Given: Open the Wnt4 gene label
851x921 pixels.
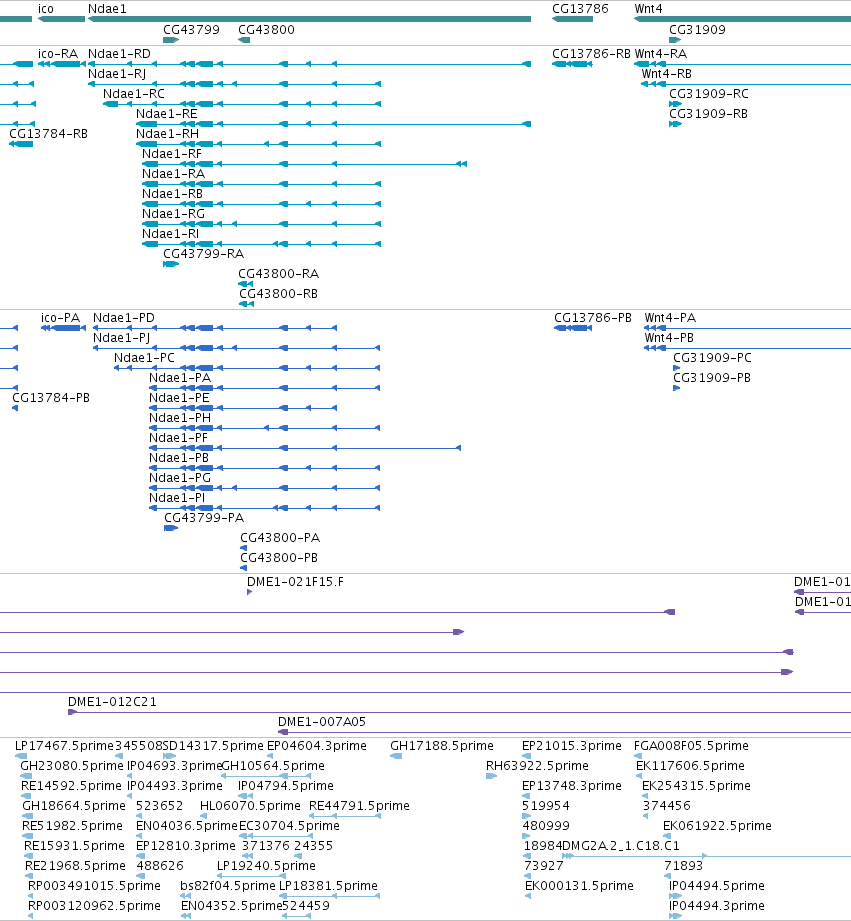Looking at the screenshot, I should coord(648,9).
